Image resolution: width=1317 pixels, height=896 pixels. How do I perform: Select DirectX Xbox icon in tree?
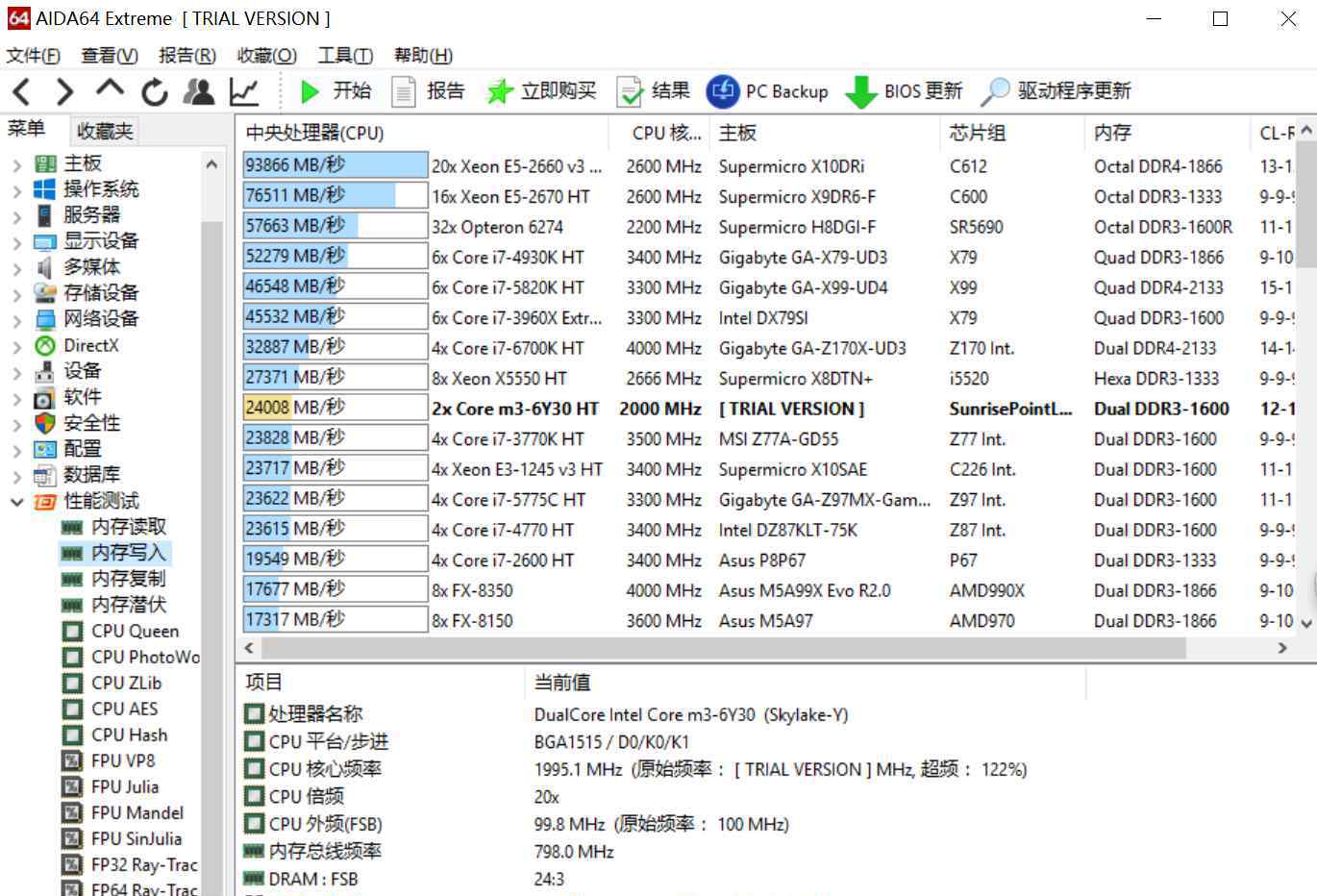[x=45, y=345]
